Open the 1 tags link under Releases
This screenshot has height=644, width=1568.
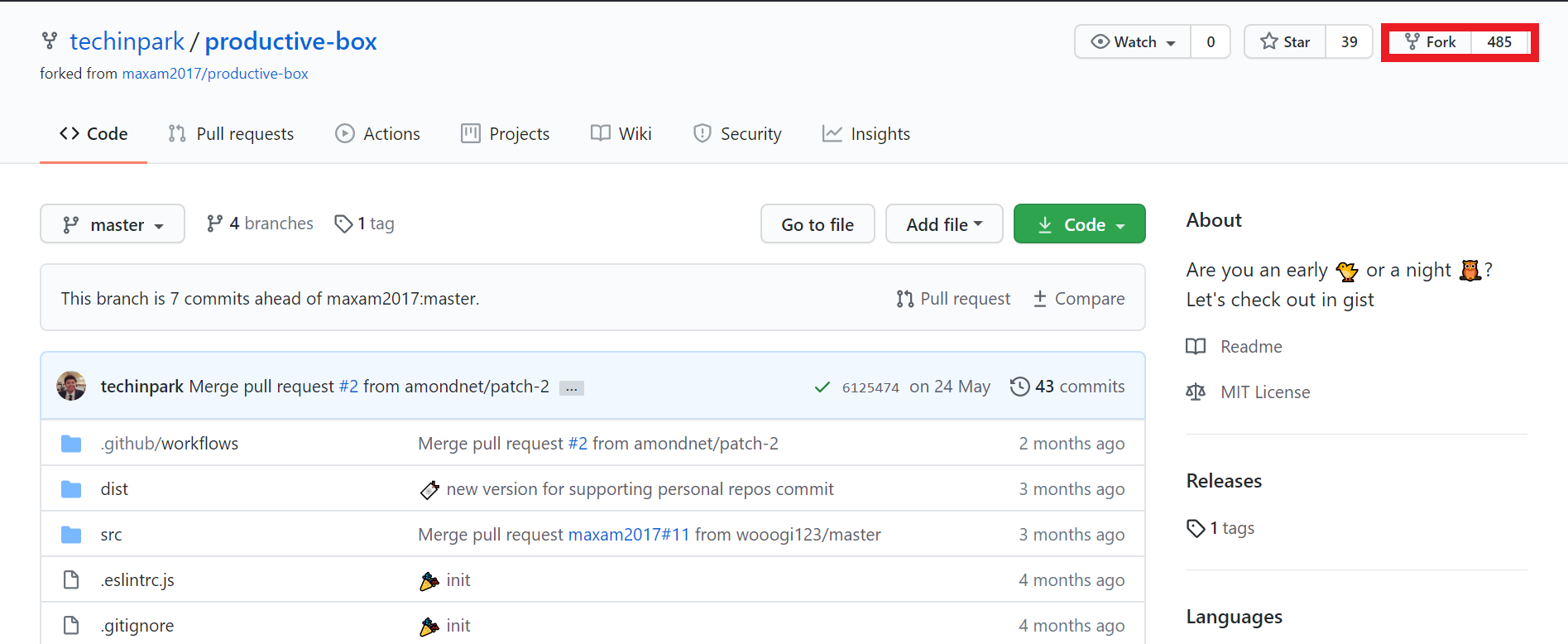coord(1220,528)
